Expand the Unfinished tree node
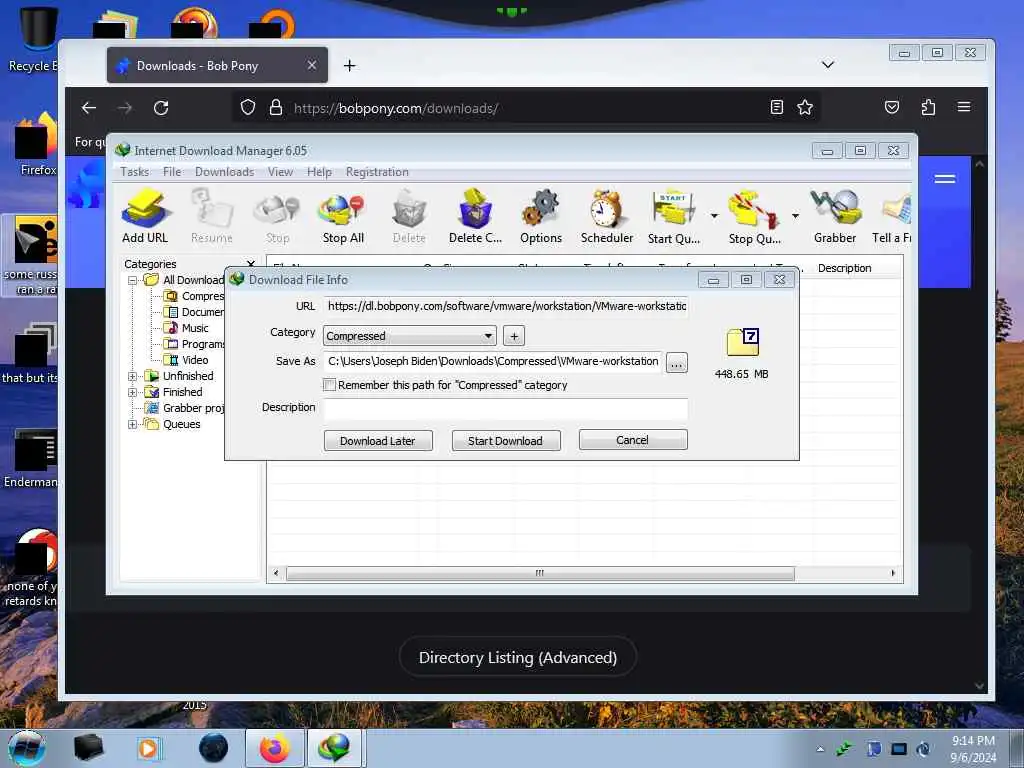 point(132,376)
